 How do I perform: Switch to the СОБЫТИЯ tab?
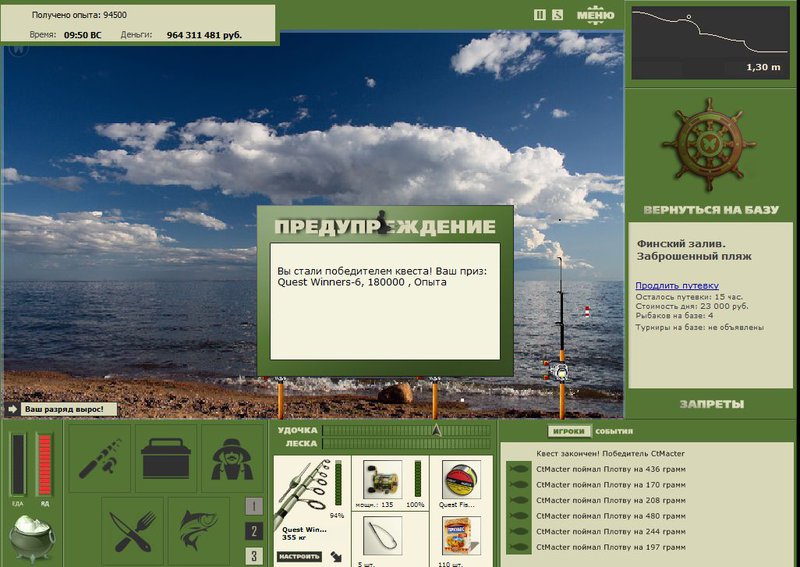614,431
